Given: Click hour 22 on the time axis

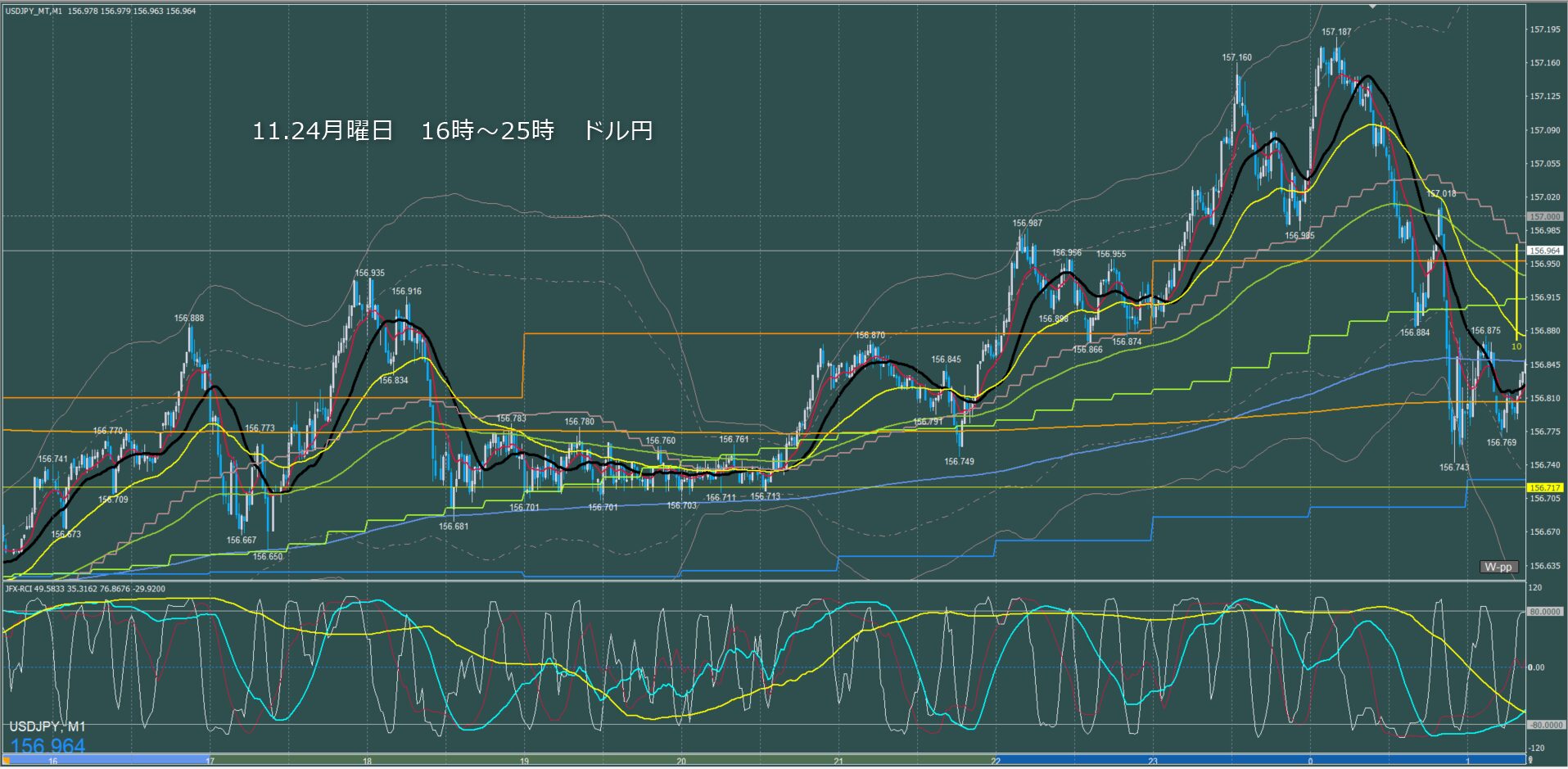Looking at the screenshot, I should pos(996,762).
